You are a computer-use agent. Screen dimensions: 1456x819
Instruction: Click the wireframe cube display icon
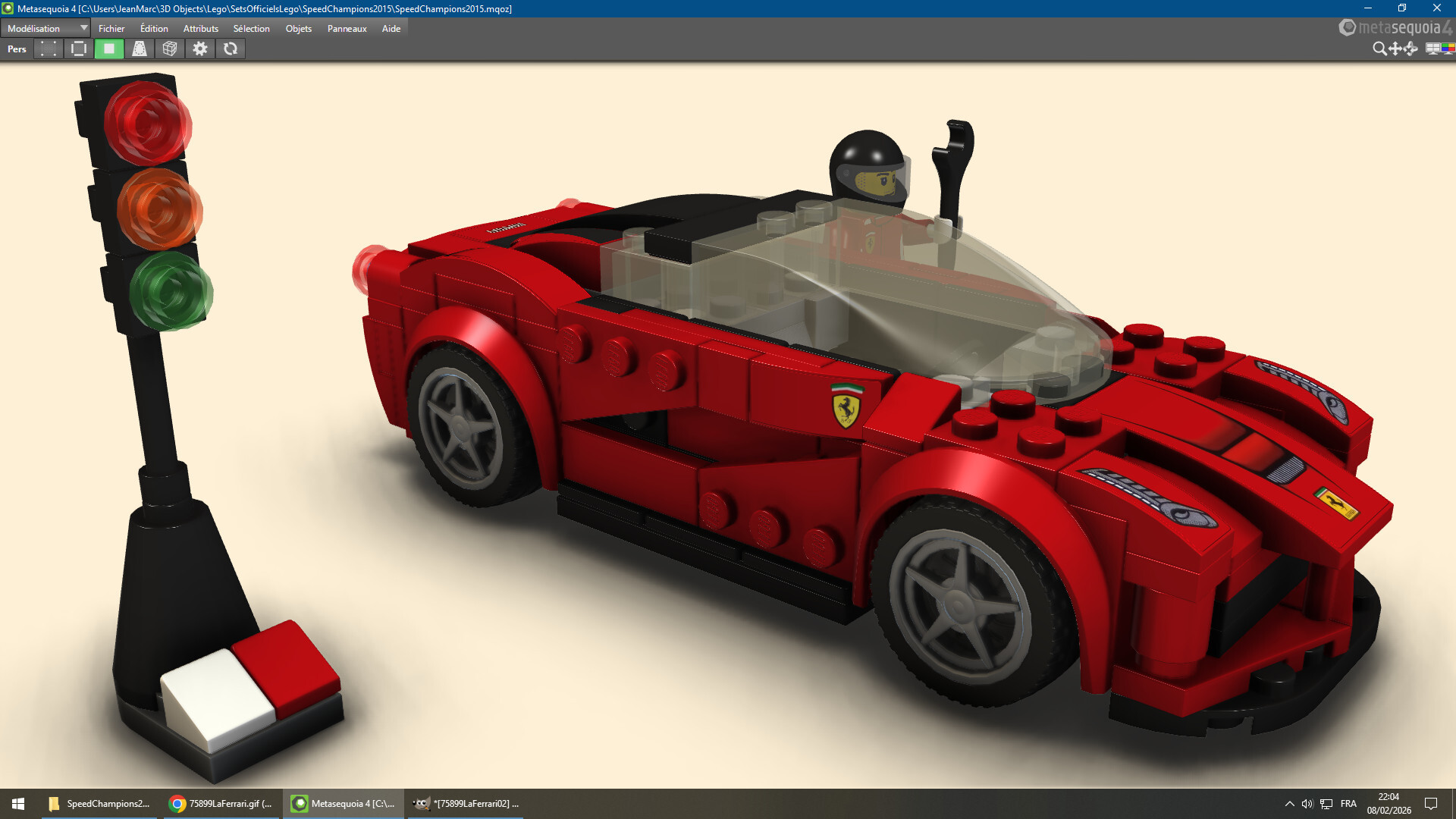point(170,49)
